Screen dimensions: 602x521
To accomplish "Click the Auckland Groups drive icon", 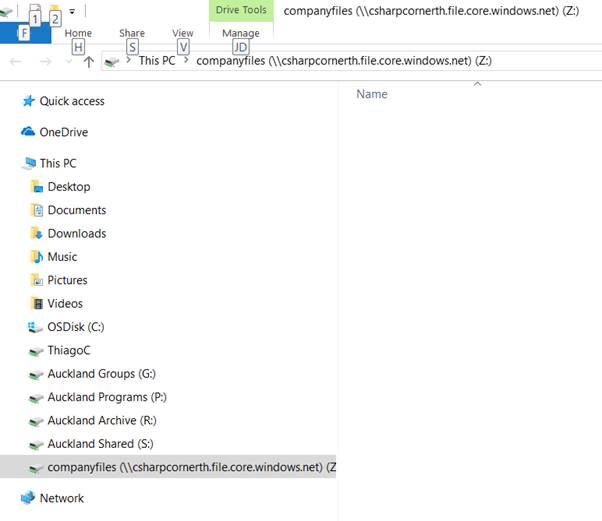I will pyautogui.click(x=36, y=375).
